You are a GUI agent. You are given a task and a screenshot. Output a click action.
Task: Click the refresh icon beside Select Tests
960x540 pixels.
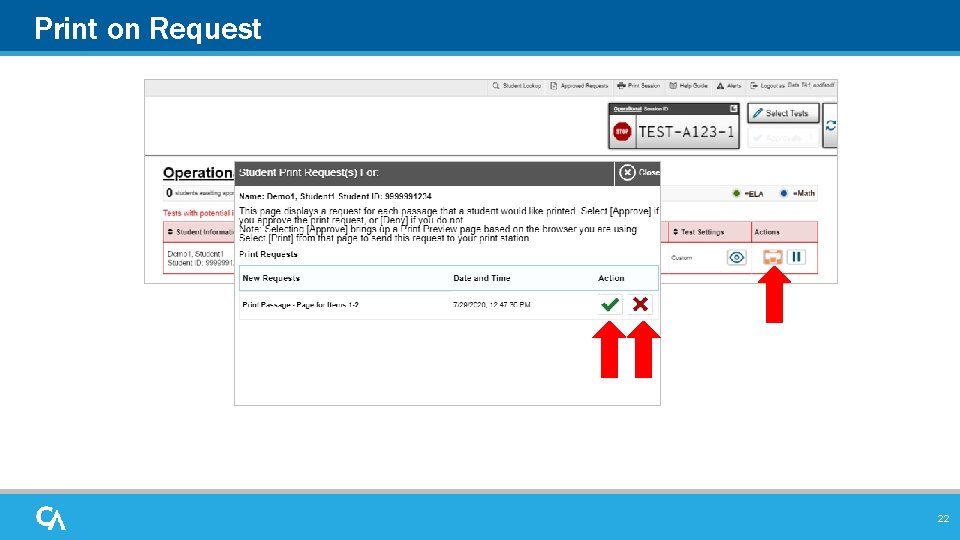[x=830, y=126]
